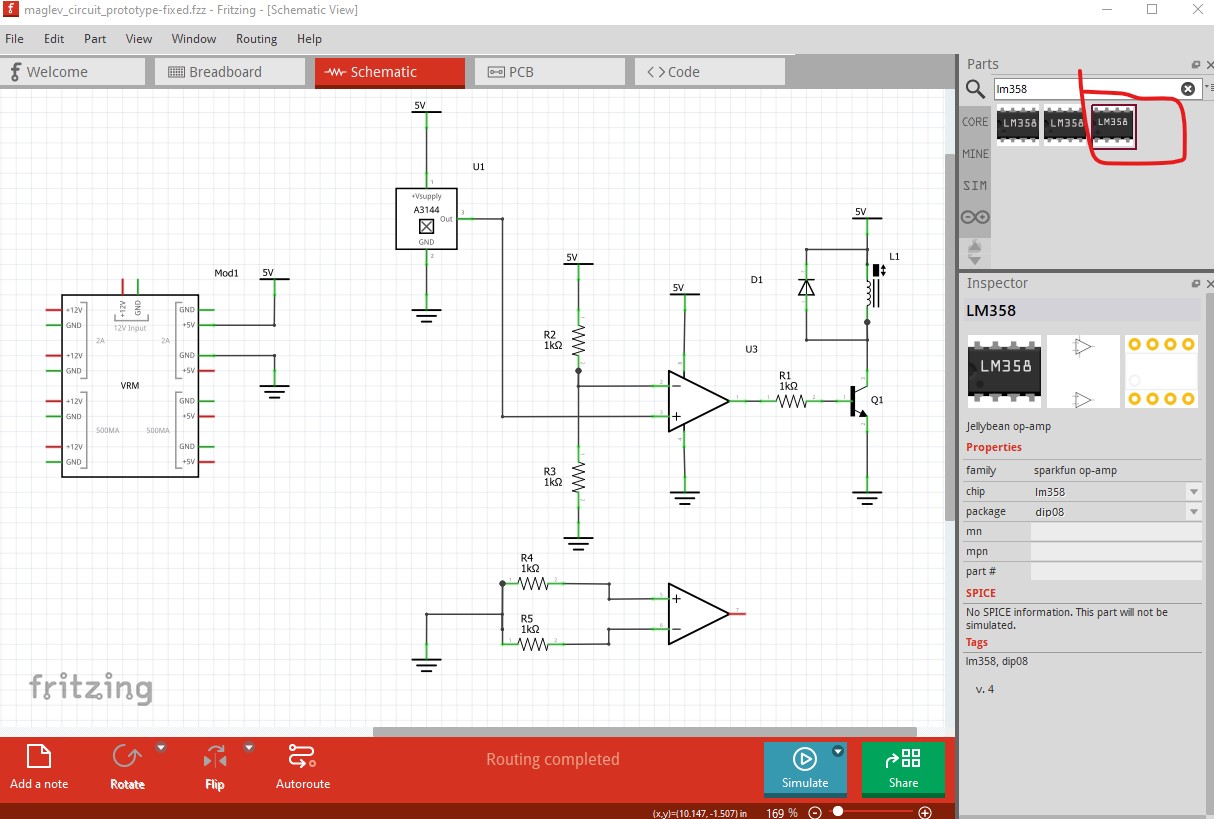The height and width of the screenshot is (819, 1214).
Task: Open the Flip options dropdown arrow
Action: (x=248, y=748)
